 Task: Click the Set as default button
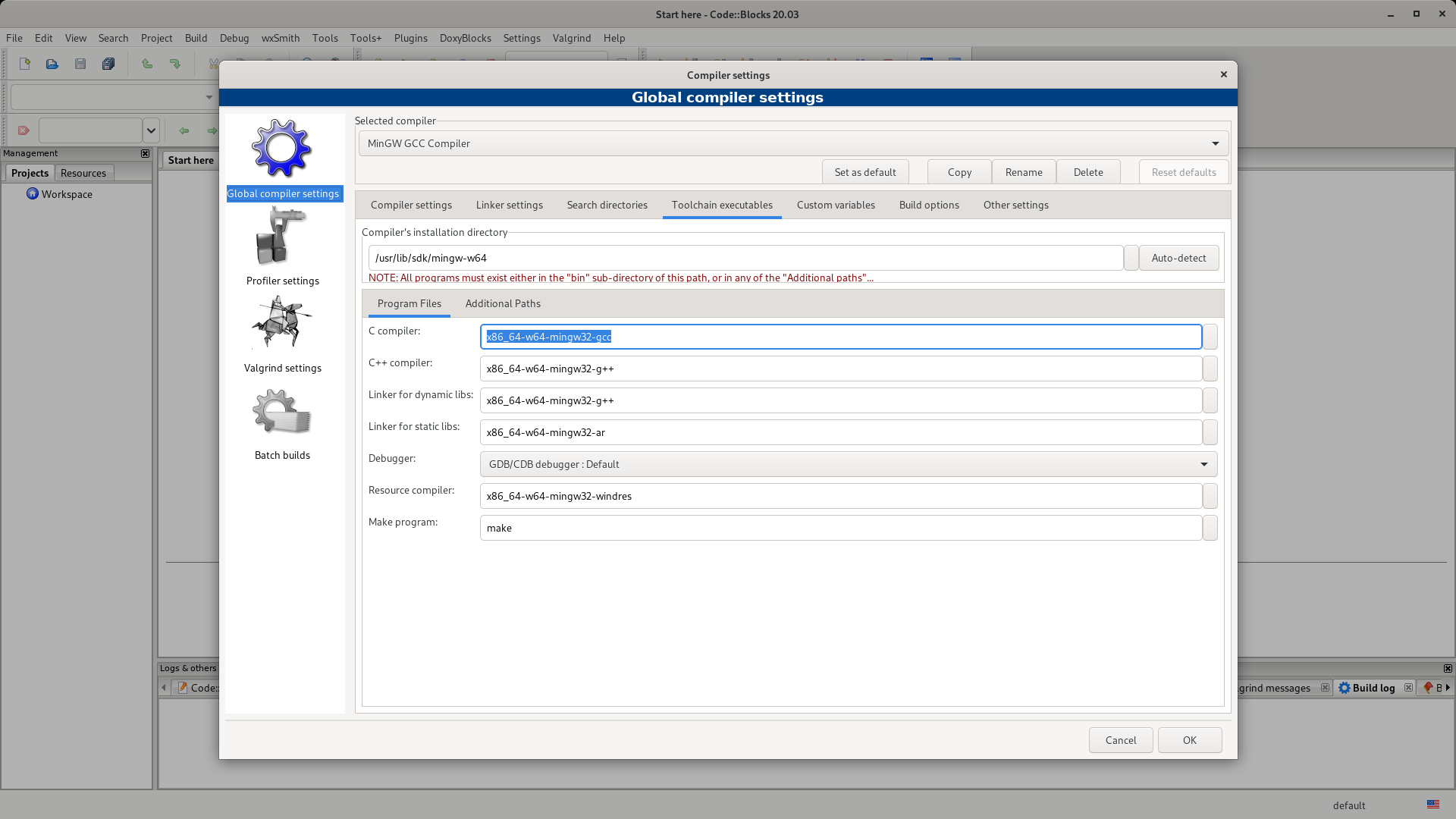coord(865,172)
